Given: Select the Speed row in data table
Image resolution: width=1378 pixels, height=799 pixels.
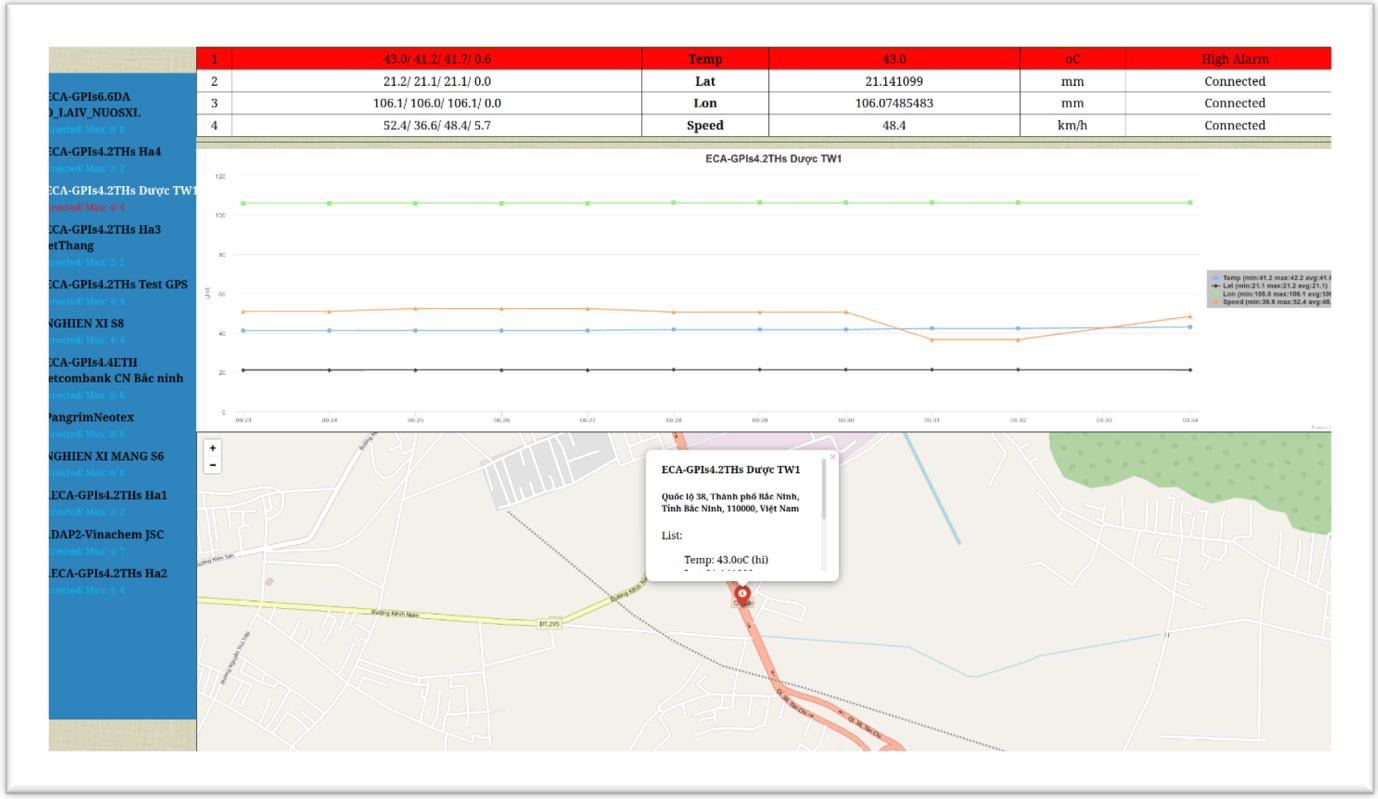Looking at the screenshot, I should coord(764,125).
